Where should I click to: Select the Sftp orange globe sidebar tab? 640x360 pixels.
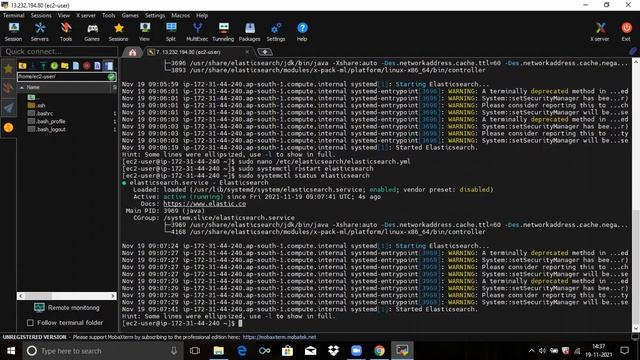coord(8,128)
